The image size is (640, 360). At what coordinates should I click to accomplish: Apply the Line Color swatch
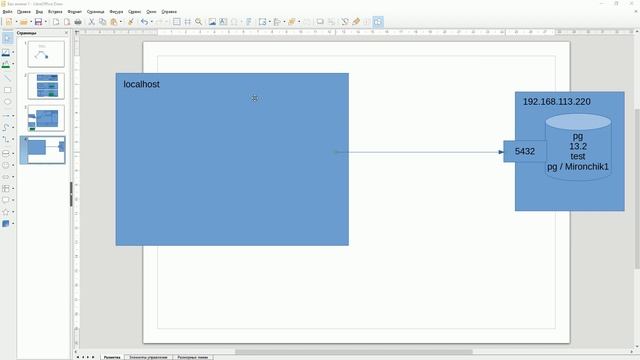[x=6, y=53]
